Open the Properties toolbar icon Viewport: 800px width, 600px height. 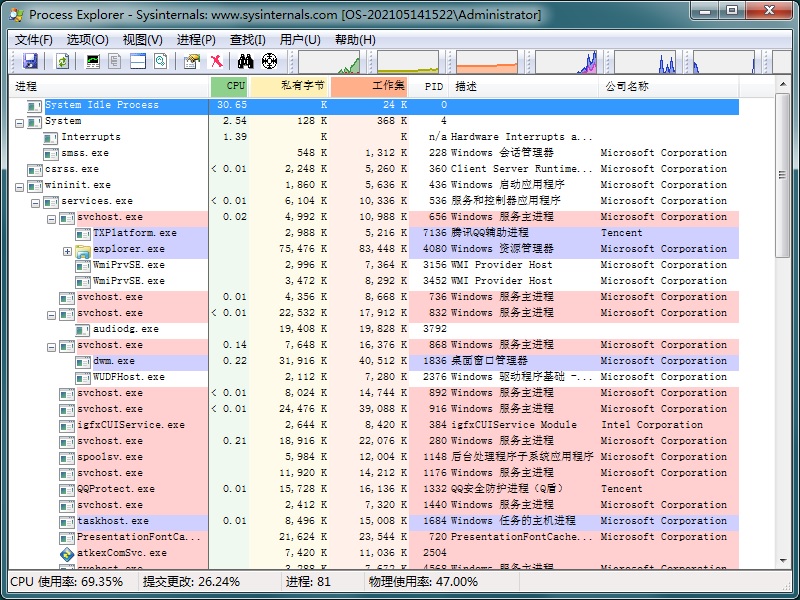(x=192, y=61)
